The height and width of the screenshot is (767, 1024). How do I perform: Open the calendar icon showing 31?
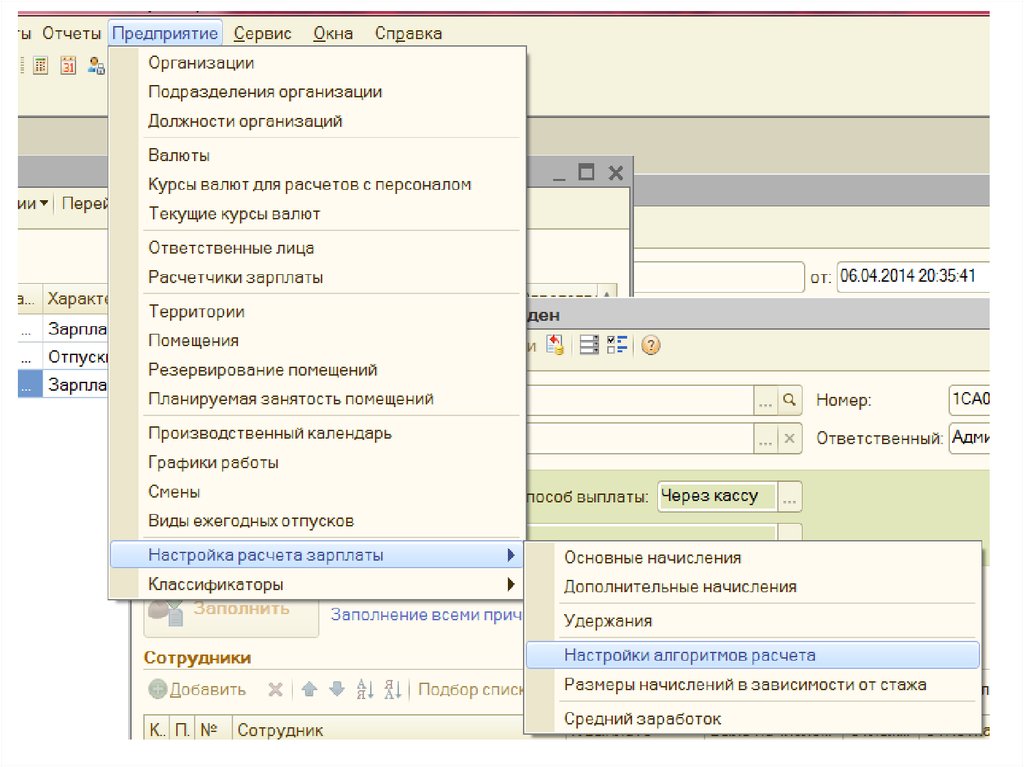click(68, 66)
